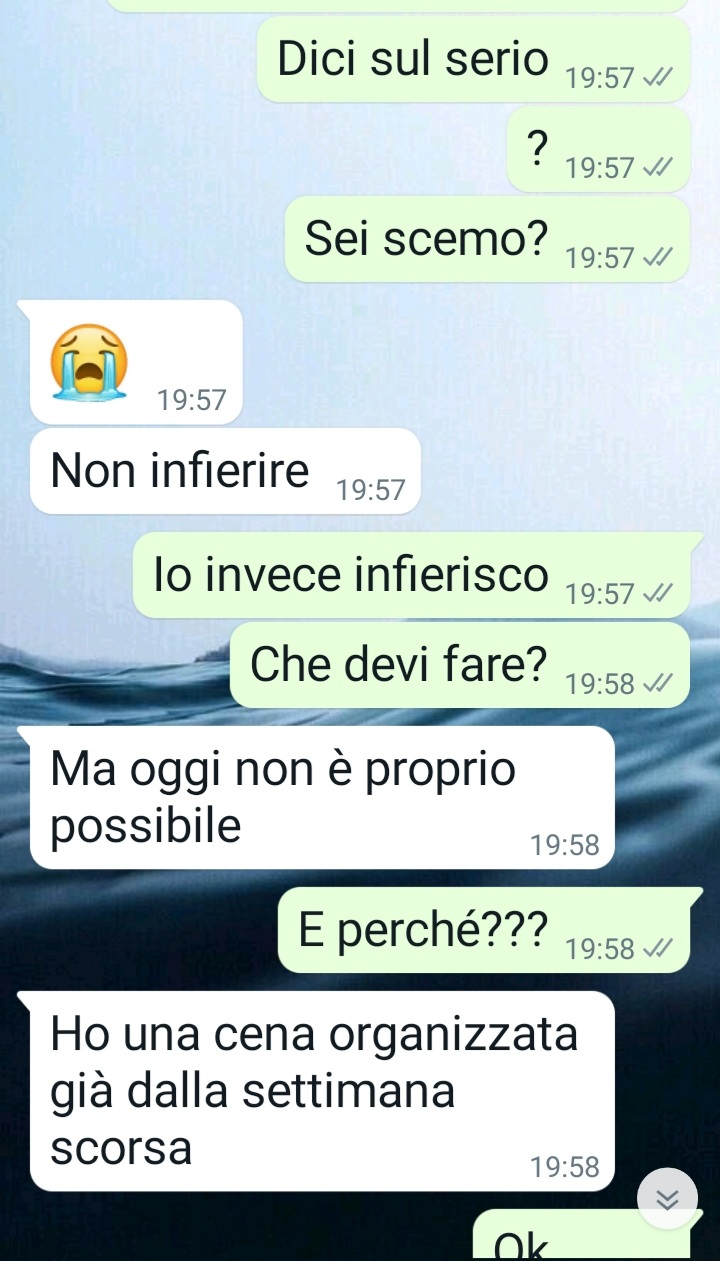Tap the 'Che devi fare?' message
Image resolution: width=720 pixels, height=1261 pixels.
pos(461,665)
